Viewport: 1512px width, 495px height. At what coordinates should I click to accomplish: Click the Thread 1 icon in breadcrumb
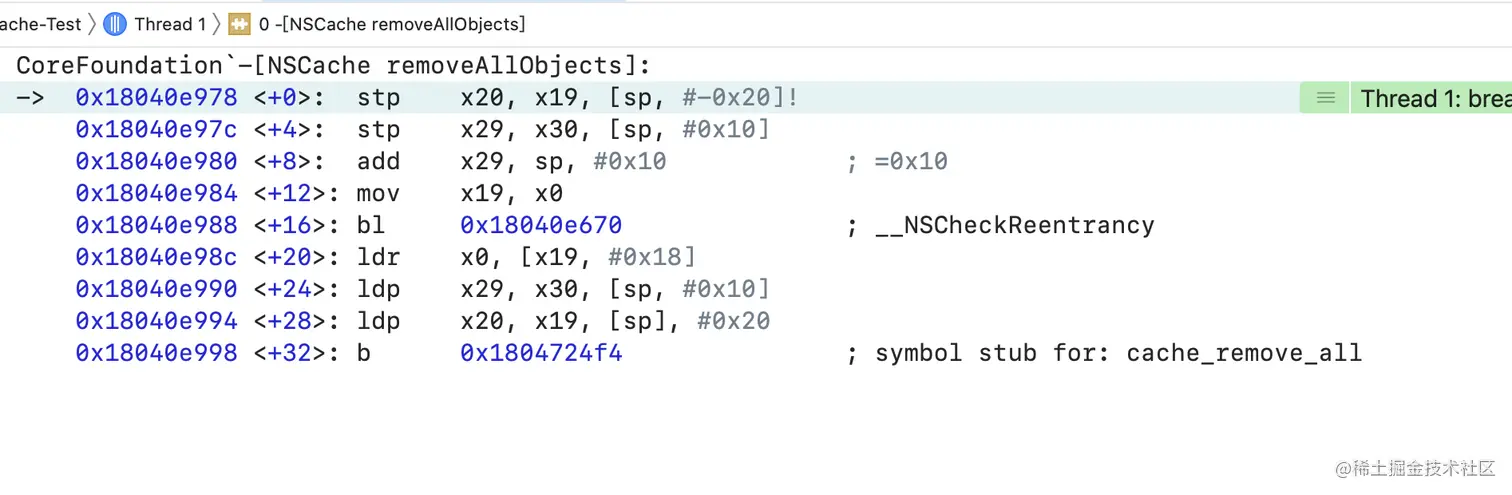coord(115,23)
